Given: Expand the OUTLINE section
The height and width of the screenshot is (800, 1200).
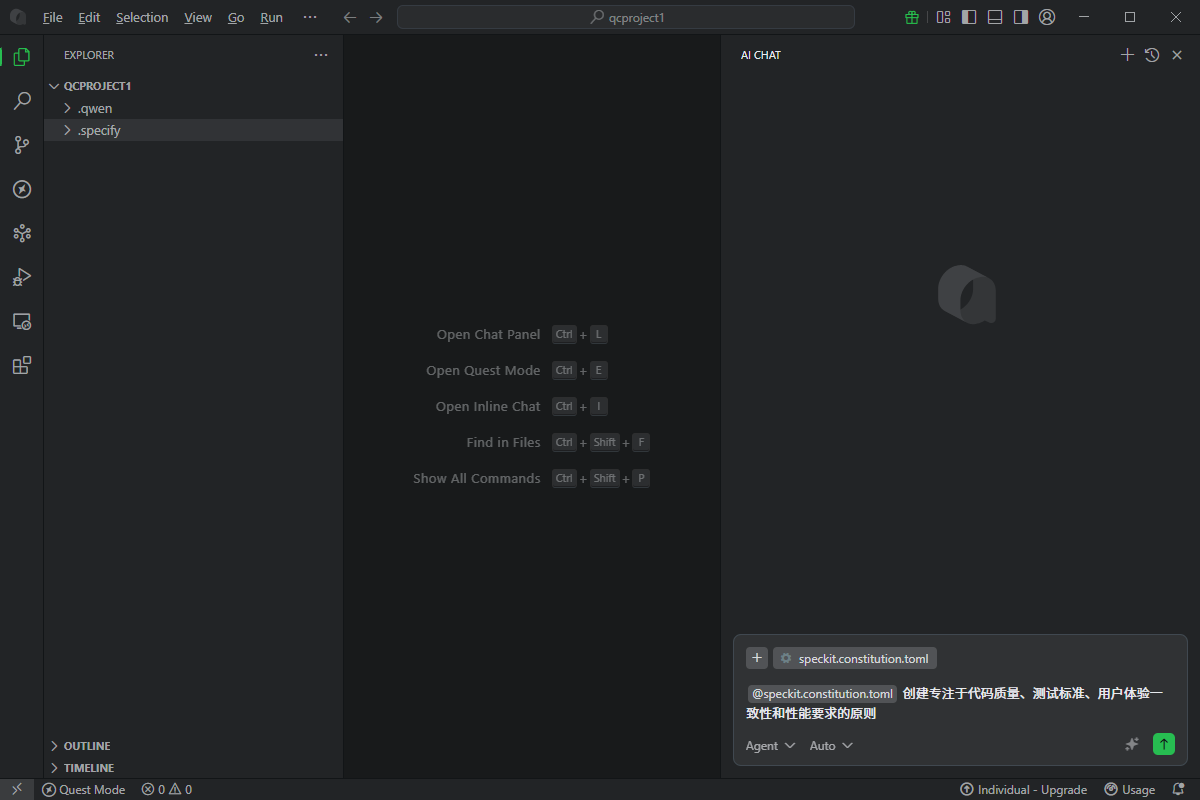Looking at the screenshot, I should [x=86, y=746].
